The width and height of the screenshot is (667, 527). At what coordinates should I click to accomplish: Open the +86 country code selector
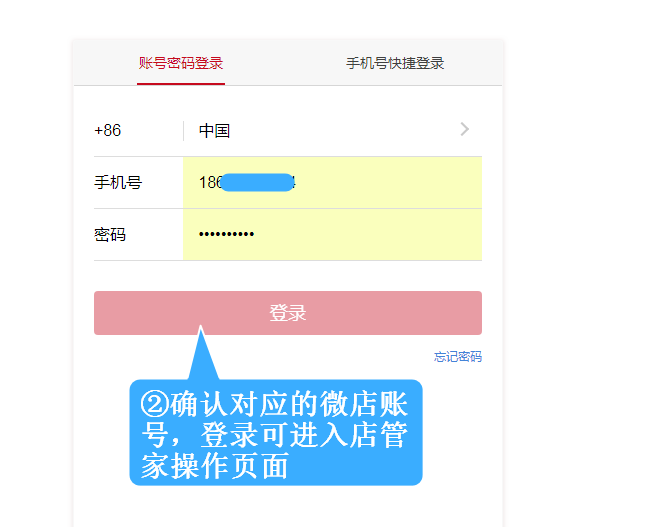tap(108, 130)
